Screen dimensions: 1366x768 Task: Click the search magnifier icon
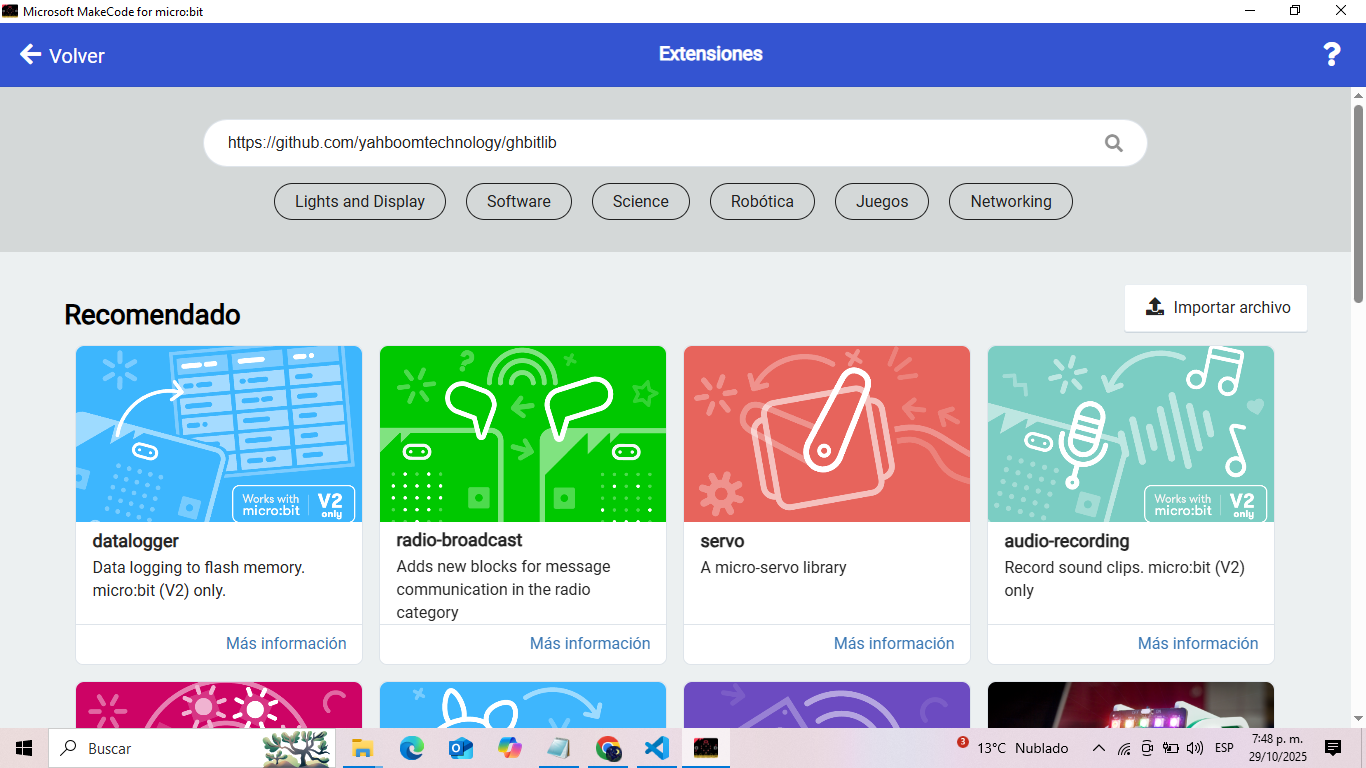tap(1113, 143)
